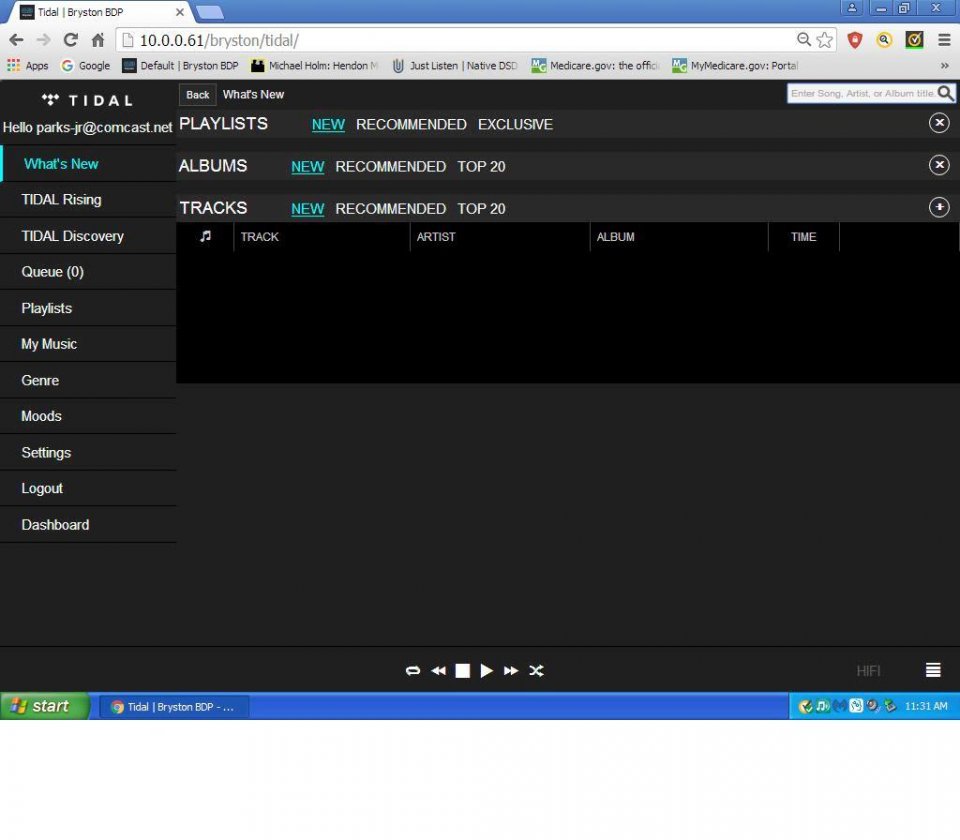Toggle shuffle playback icon
The width and height of the screenshot is (960, 840).
[x=536, y=670]
